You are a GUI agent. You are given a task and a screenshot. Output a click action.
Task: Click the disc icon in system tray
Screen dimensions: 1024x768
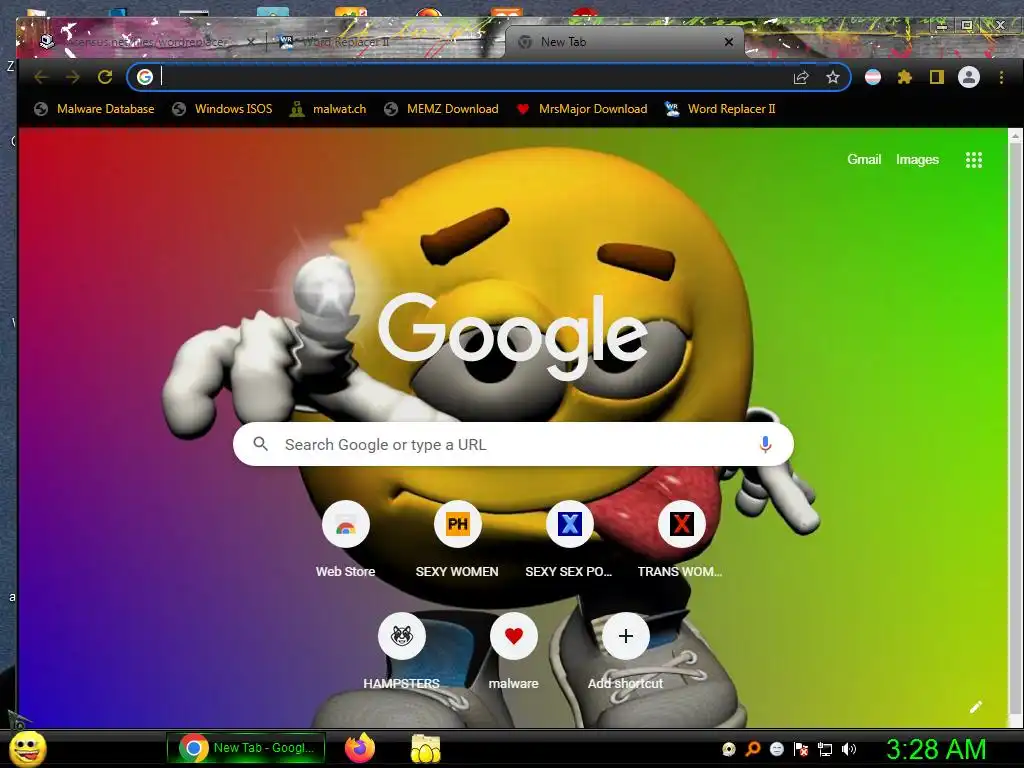[729, 749]
